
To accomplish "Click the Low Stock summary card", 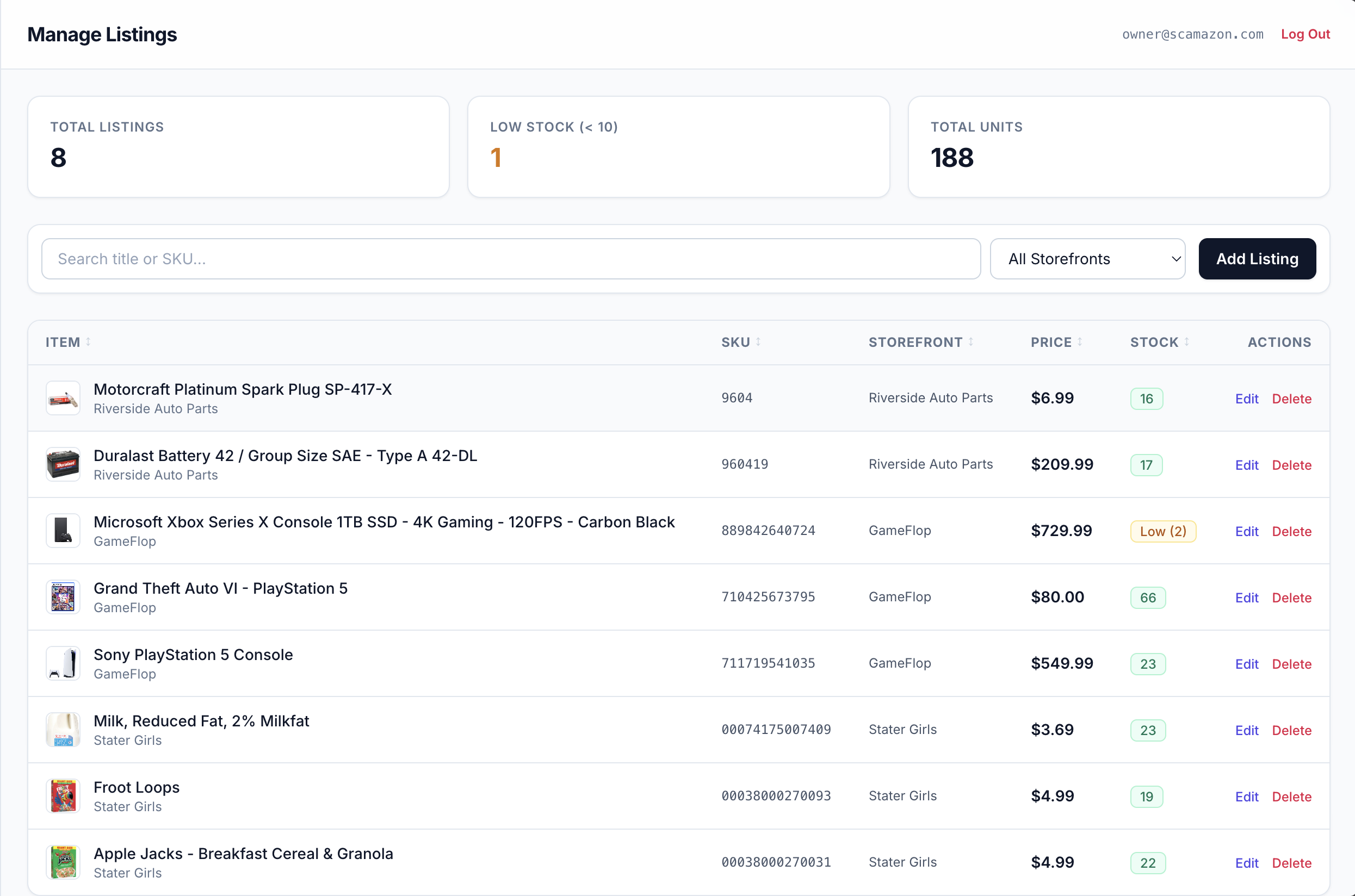I will point(678,147).
